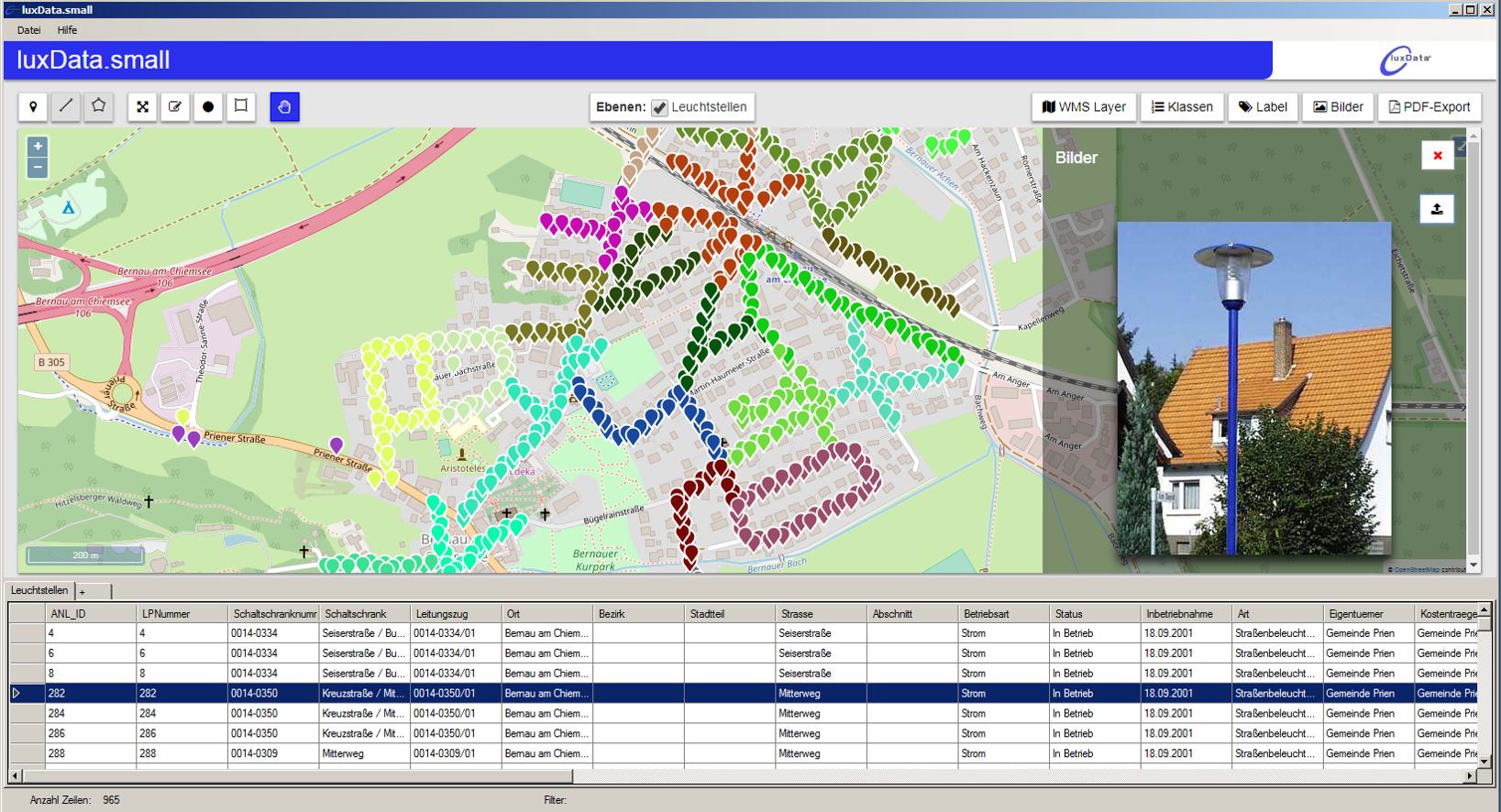Click the upload image icon button
This screenshot has height=812, width=1501.
1437,209
